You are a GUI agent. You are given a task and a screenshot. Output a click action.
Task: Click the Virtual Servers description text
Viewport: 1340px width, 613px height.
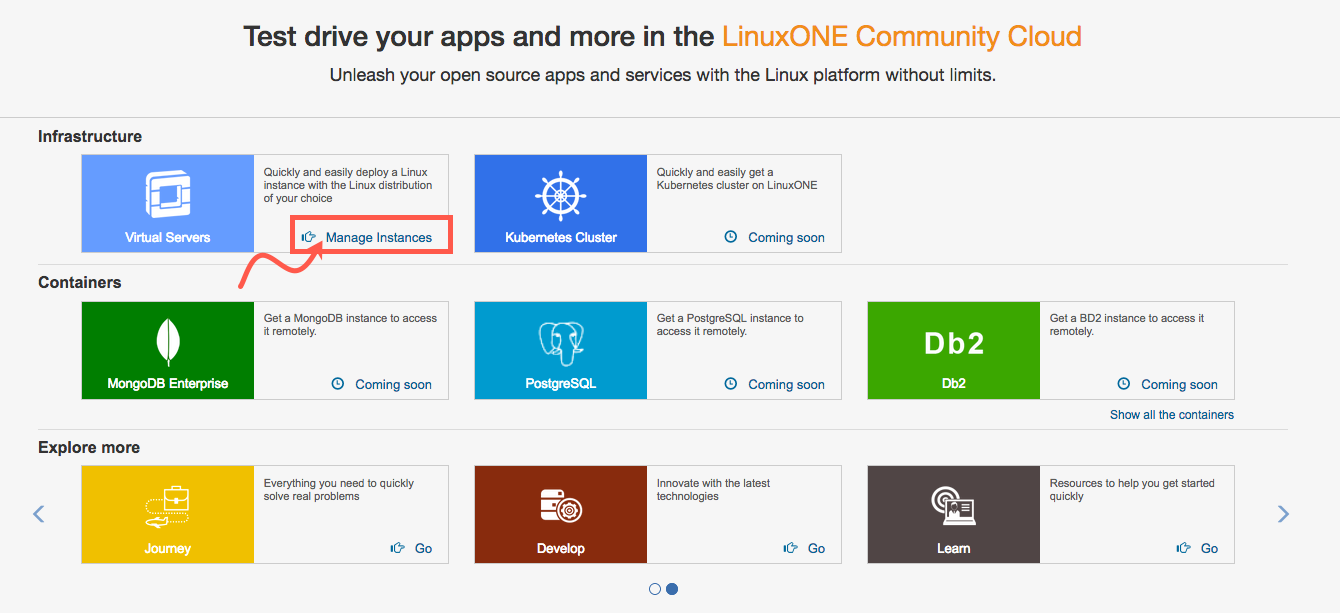(348, 185)
